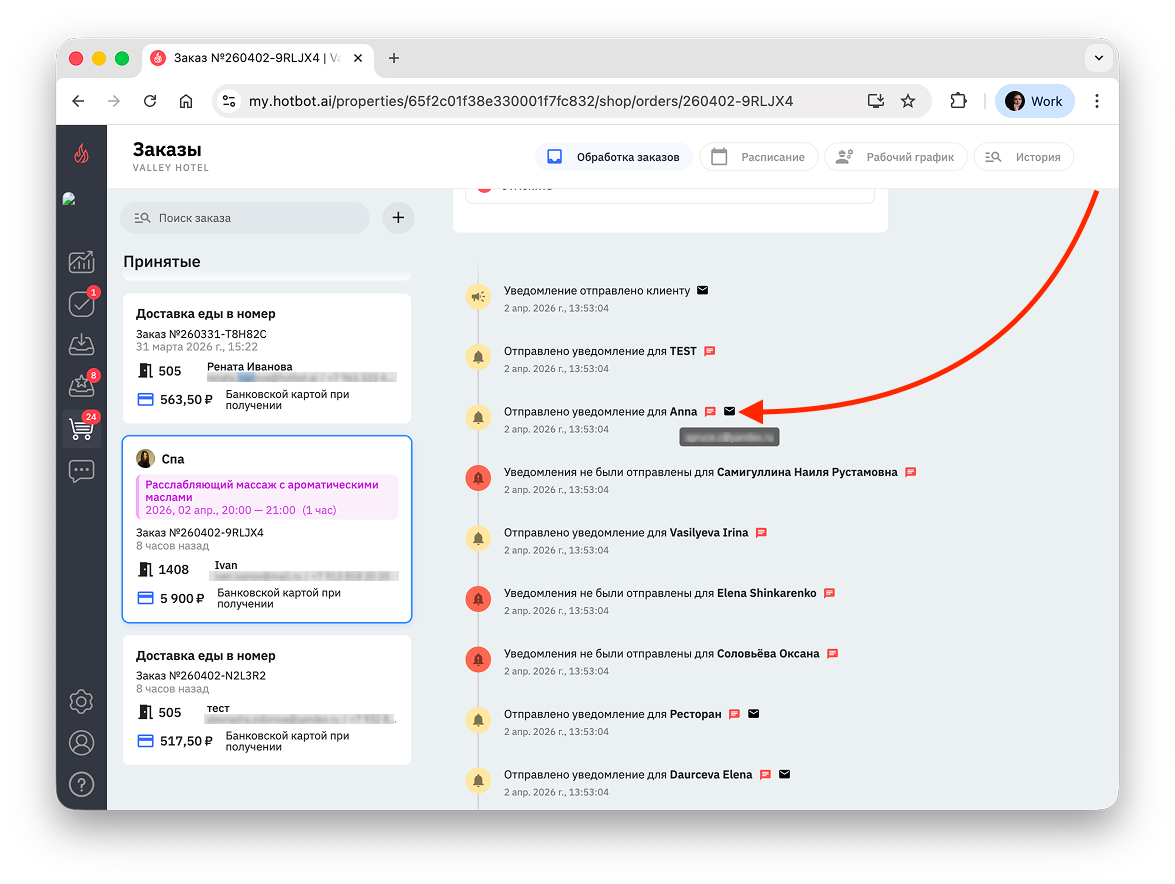The width and height of the screenshot is (1175, 884).
Task: Click the 563,50 ₽ amount
Action: coord(186,400)
